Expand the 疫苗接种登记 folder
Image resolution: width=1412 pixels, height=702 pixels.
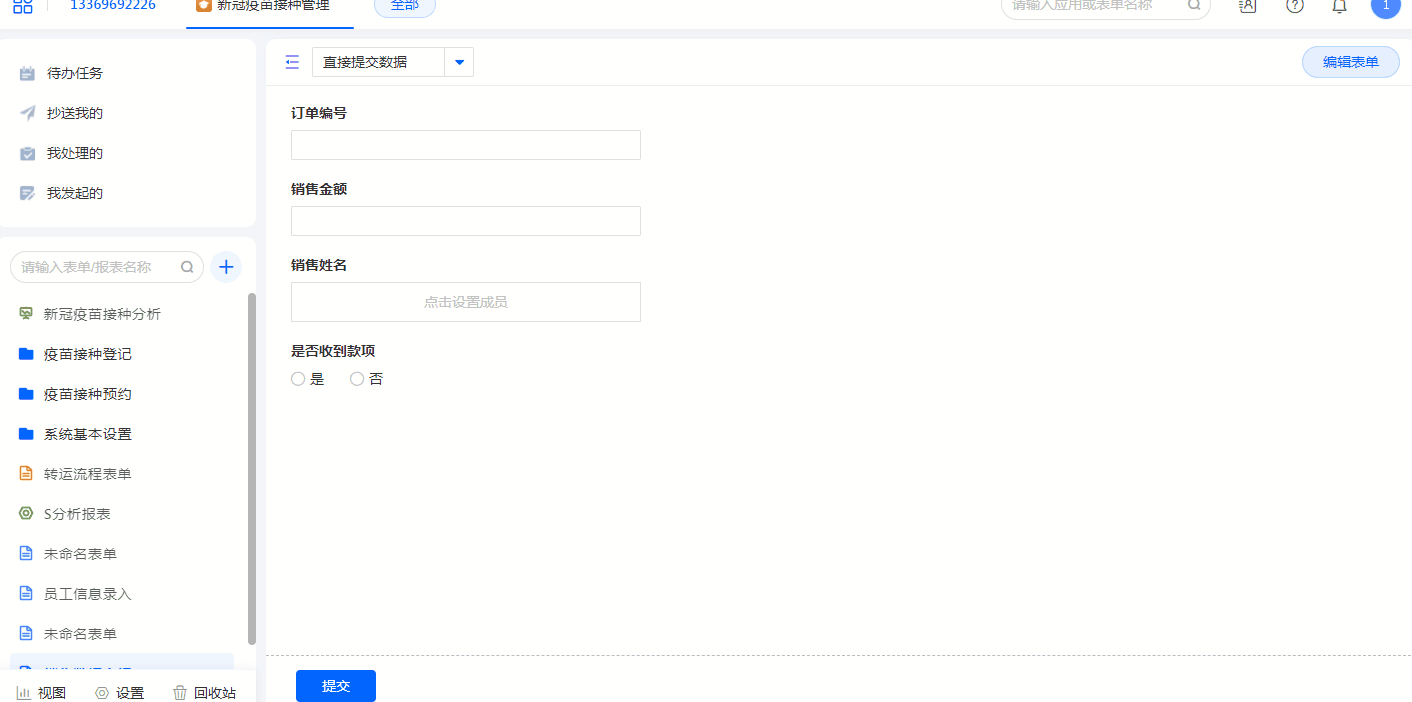(x=87, y=354)
